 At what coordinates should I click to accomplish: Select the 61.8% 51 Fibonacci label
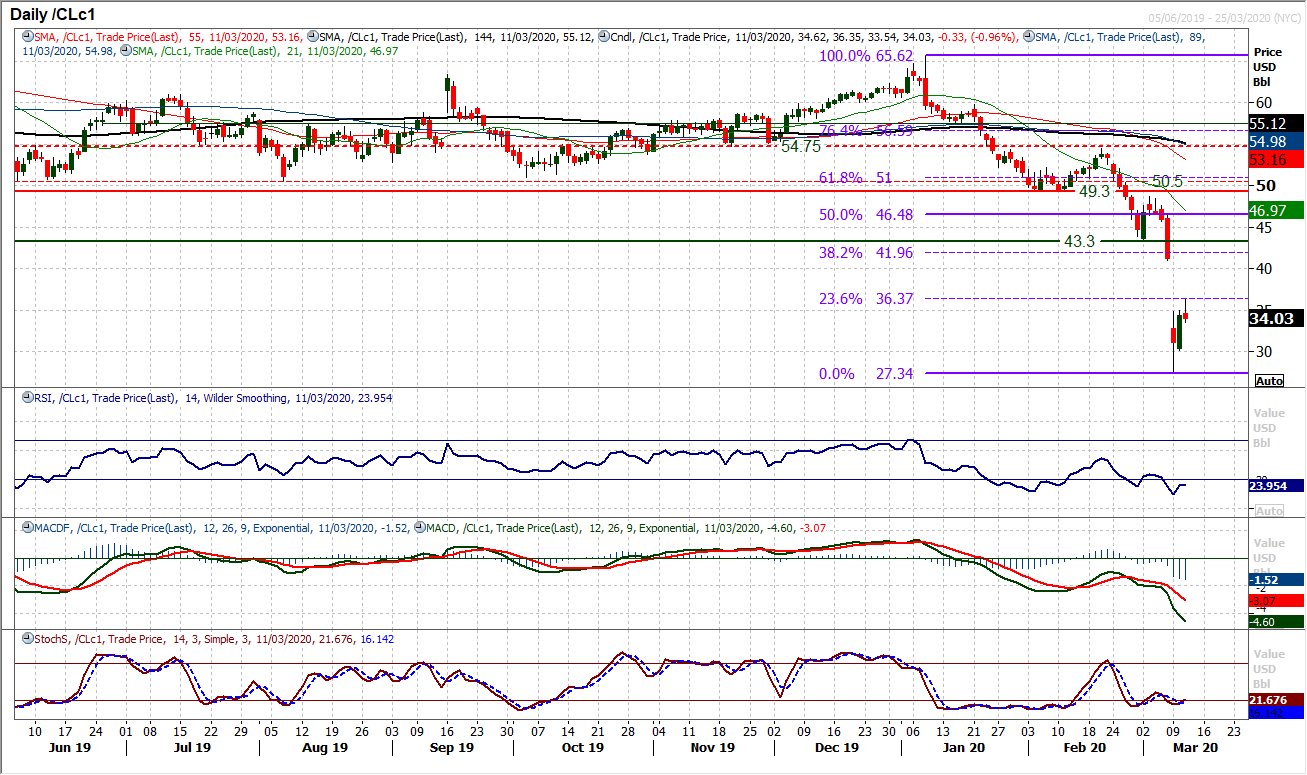coord(856,178)
